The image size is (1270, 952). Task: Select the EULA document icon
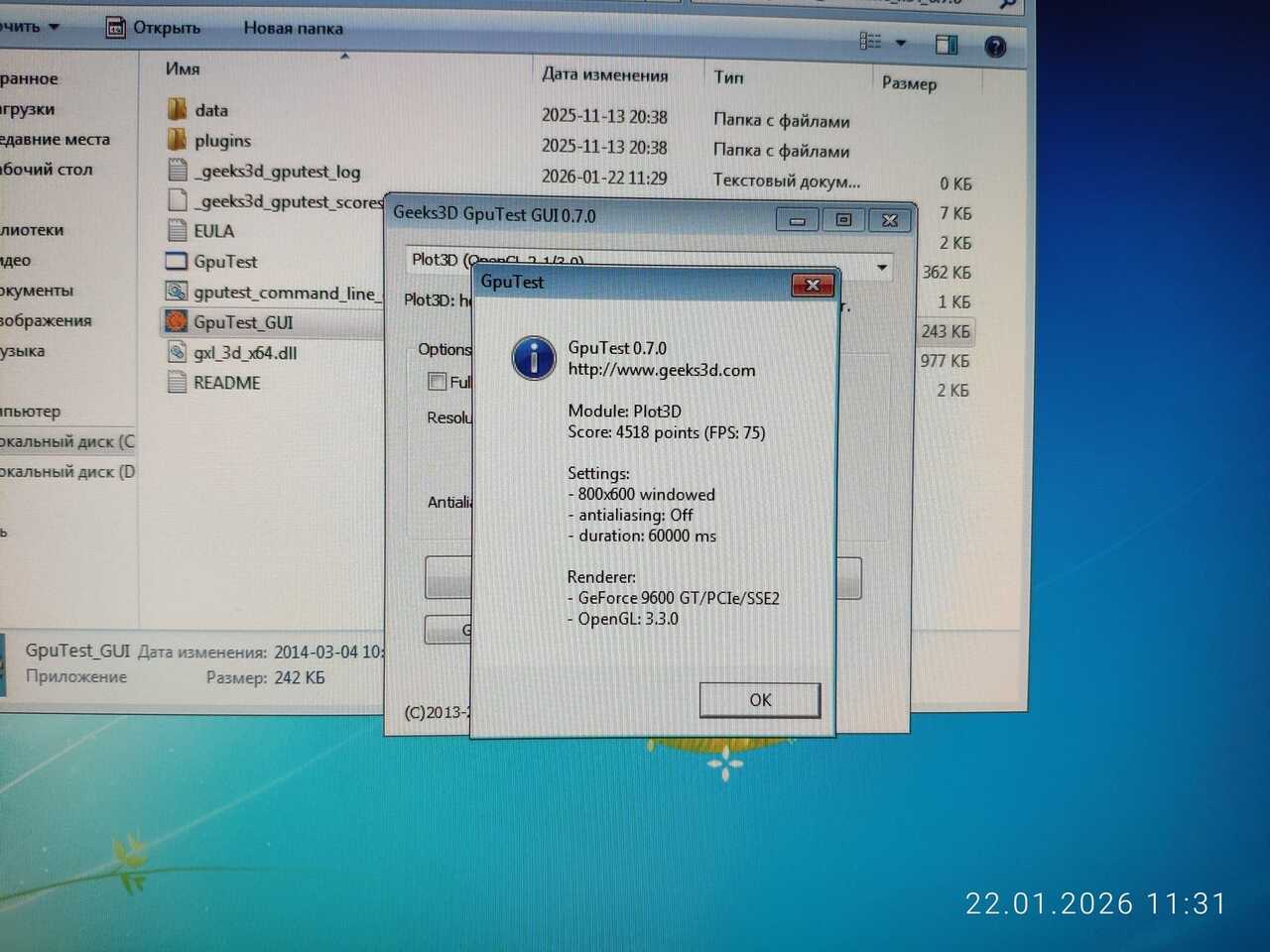pos(178,230)
